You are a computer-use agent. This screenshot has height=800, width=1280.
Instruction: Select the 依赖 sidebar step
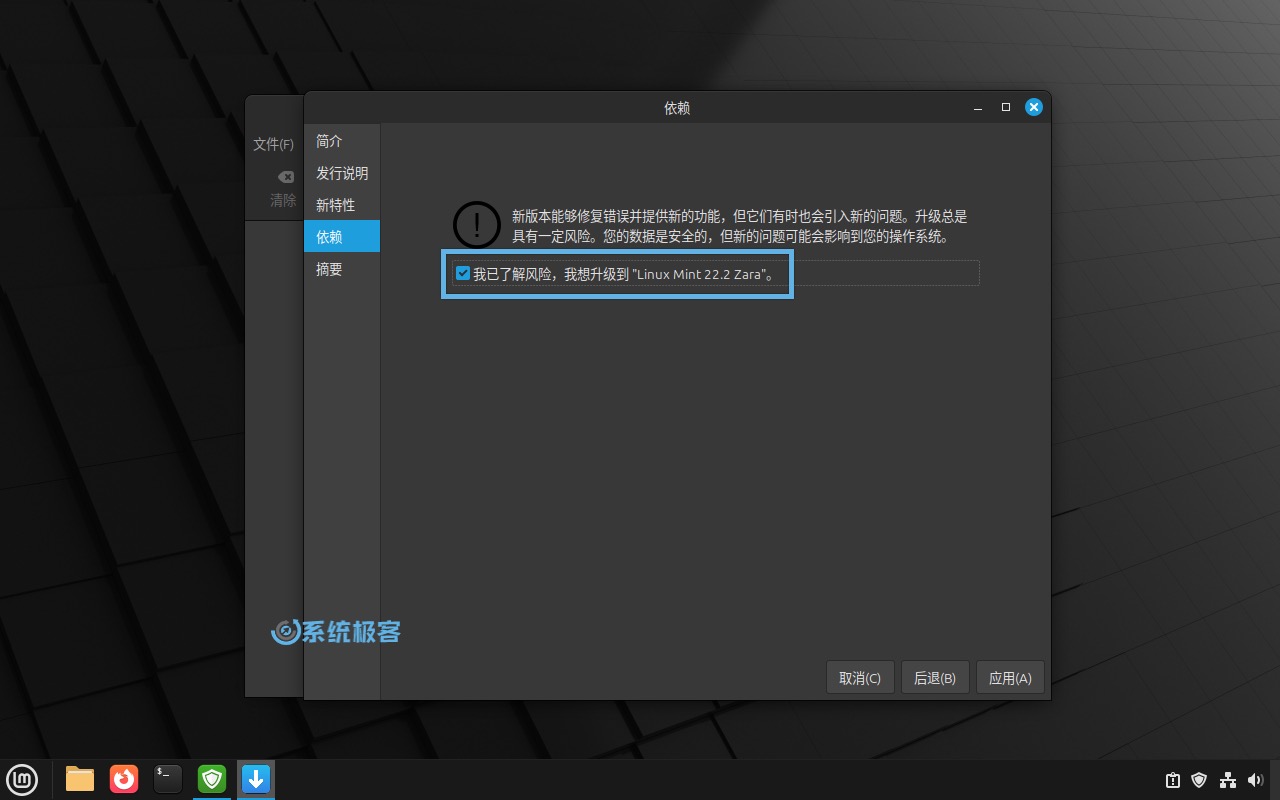(x=342, y=237)
